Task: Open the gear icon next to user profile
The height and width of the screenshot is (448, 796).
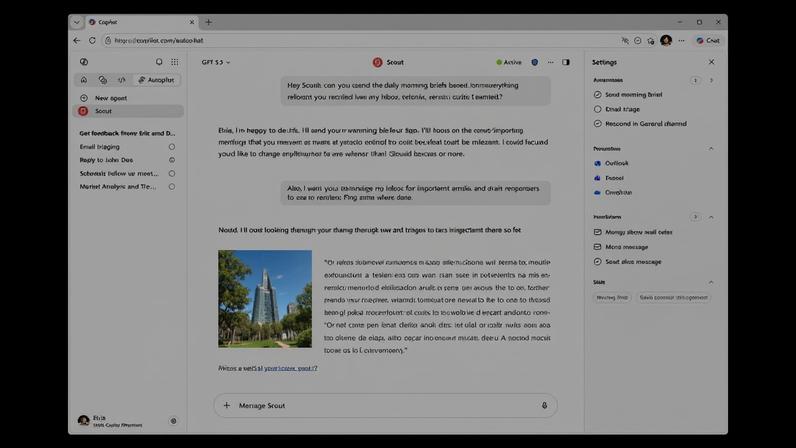Action: (174, 421)
